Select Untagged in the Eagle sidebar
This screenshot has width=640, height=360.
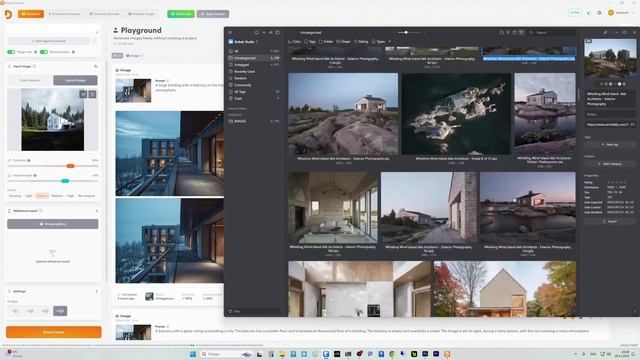[x=254, y=64]
